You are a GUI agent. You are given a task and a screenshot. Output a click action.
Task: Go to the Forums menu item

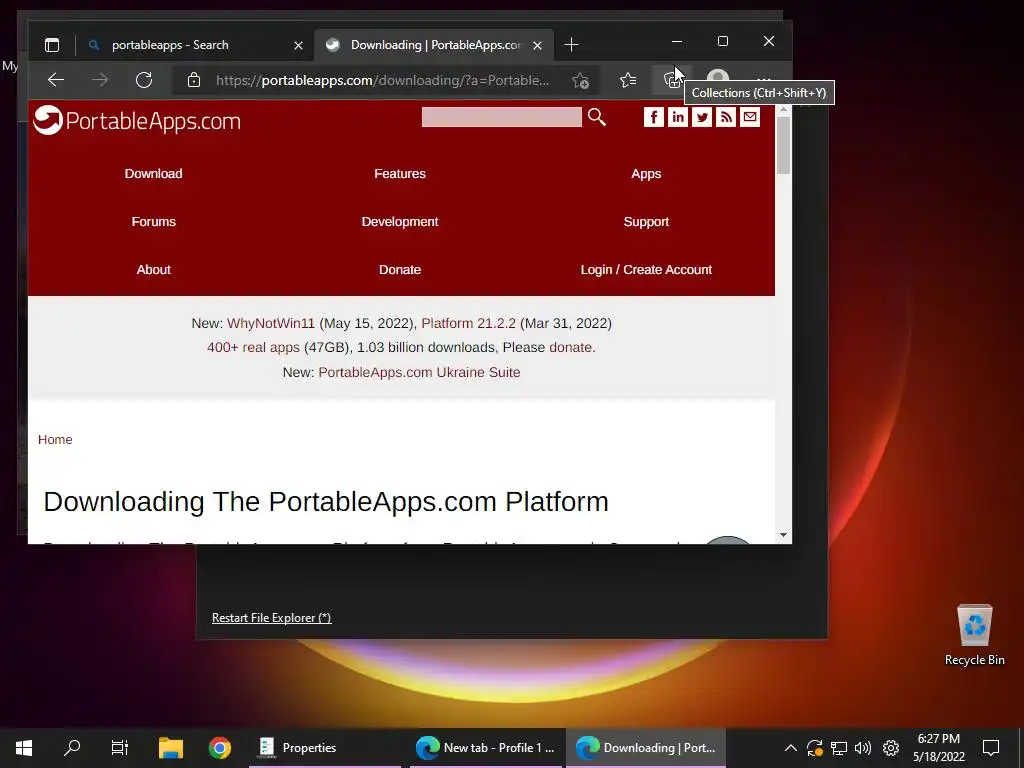point(153,221)
